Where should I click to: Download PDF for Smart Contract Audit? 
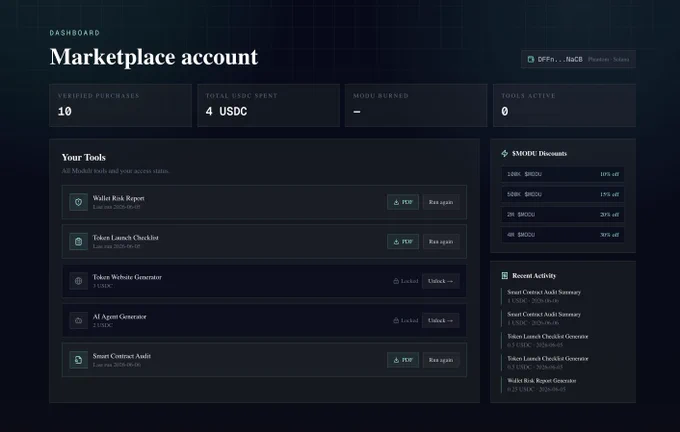403,360
